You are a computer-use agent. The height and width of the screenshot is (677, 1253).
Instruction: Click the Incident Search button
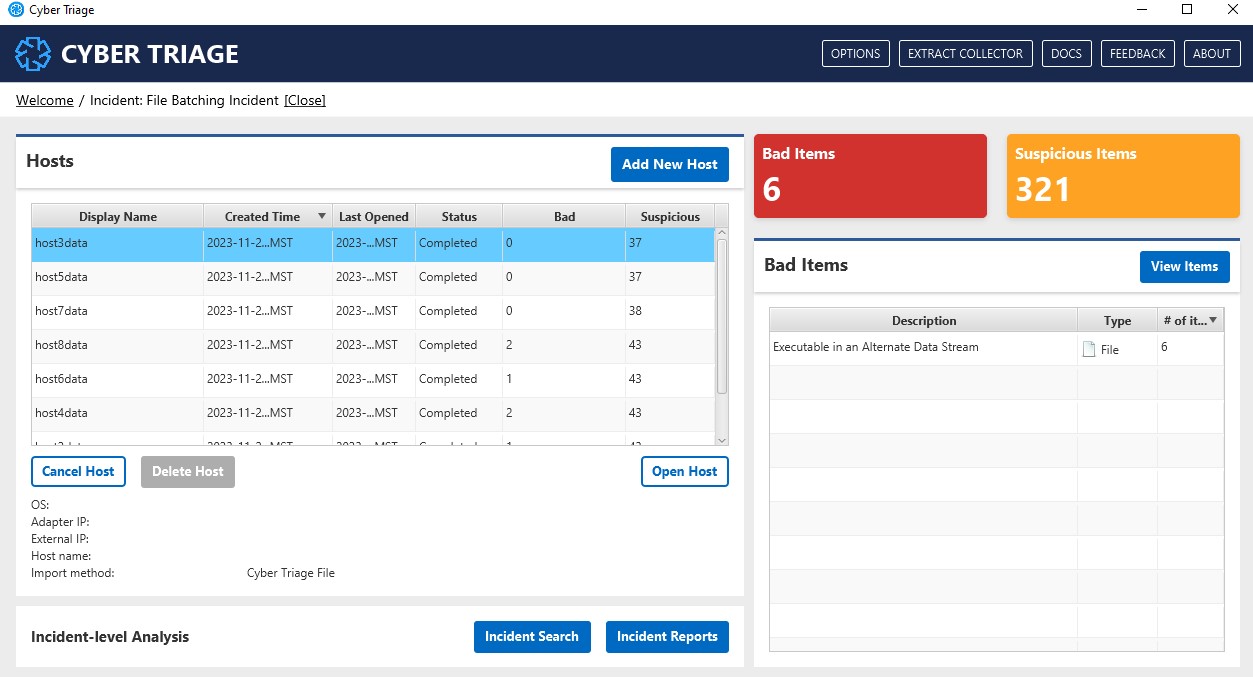[531, 637]
